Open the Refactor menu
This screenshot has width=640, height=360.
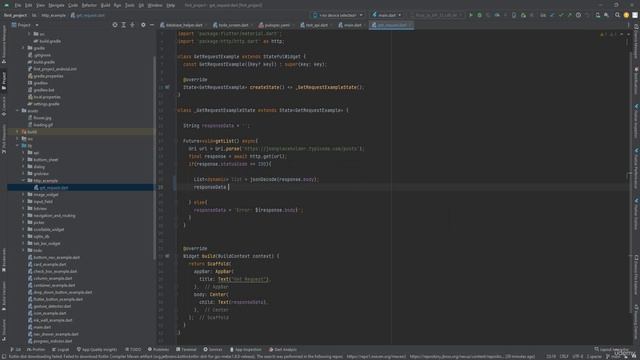tap(89, 5)
